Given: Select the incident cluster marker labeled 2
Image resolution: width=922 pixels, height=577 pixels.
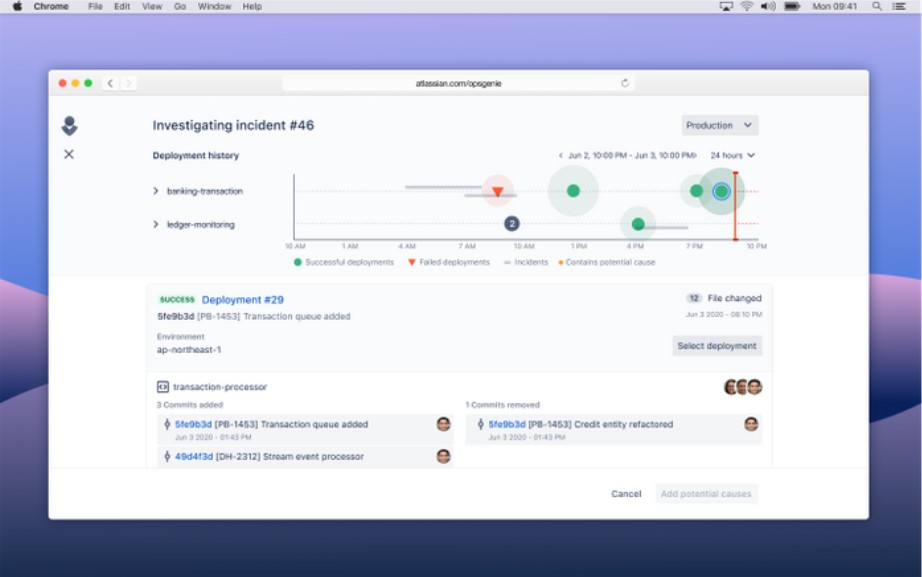Looking at the screenshot, I should click(511, 224).
